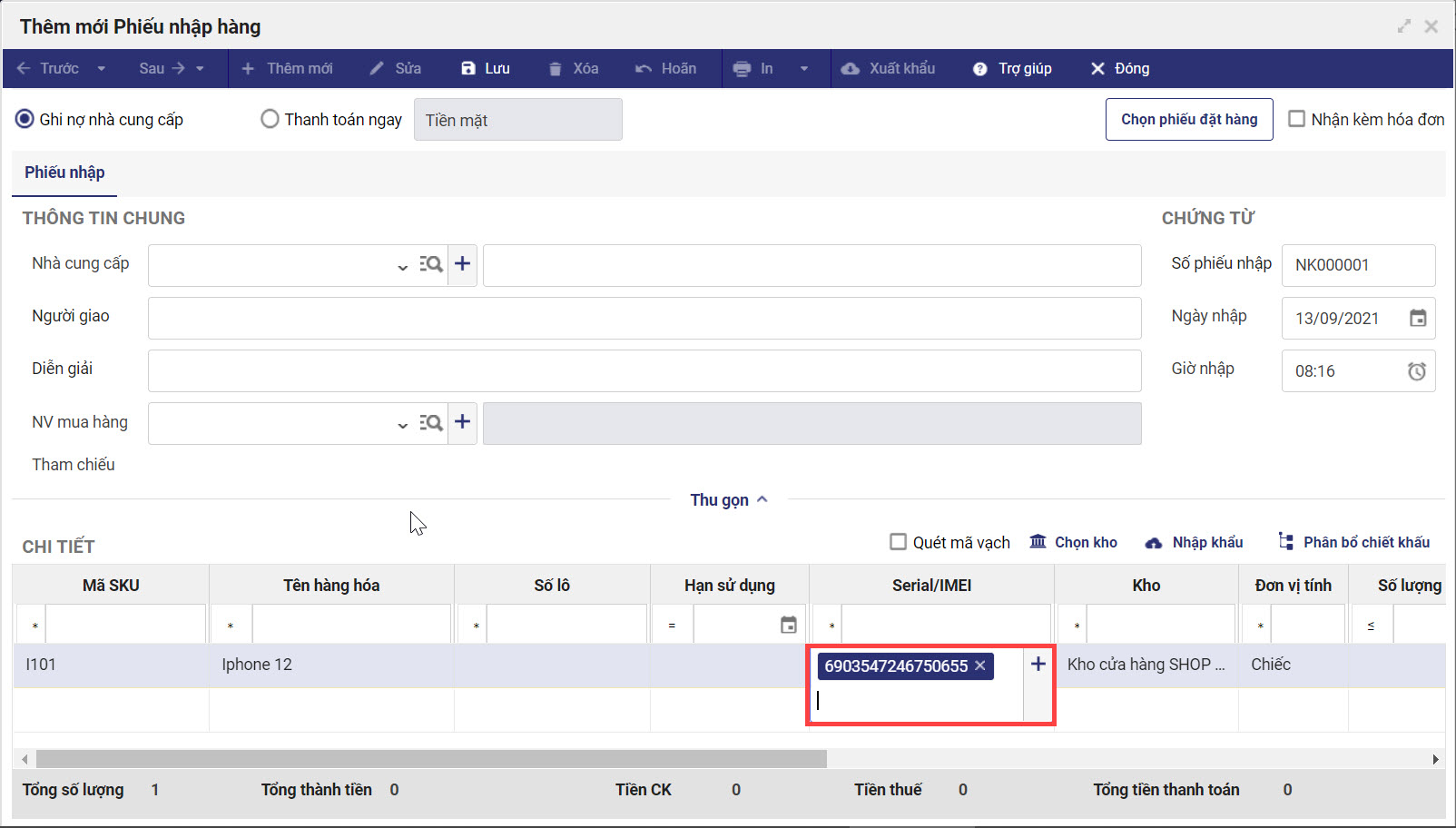Viewport: 1456px width, 828px height.
Task: Remove serial tag 6903547246750655
Action: [980, 665]
